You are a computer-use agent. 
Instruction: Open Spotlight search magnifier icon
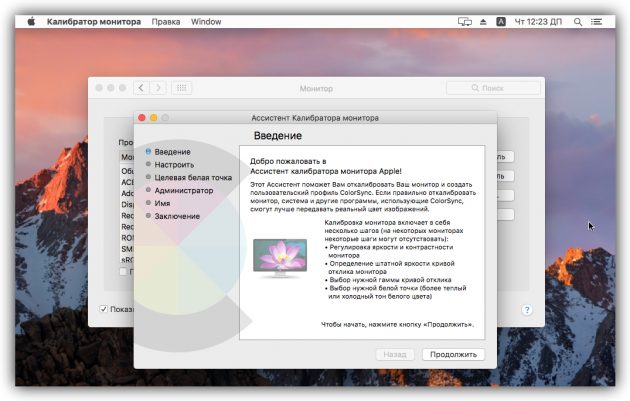[578, 22]
